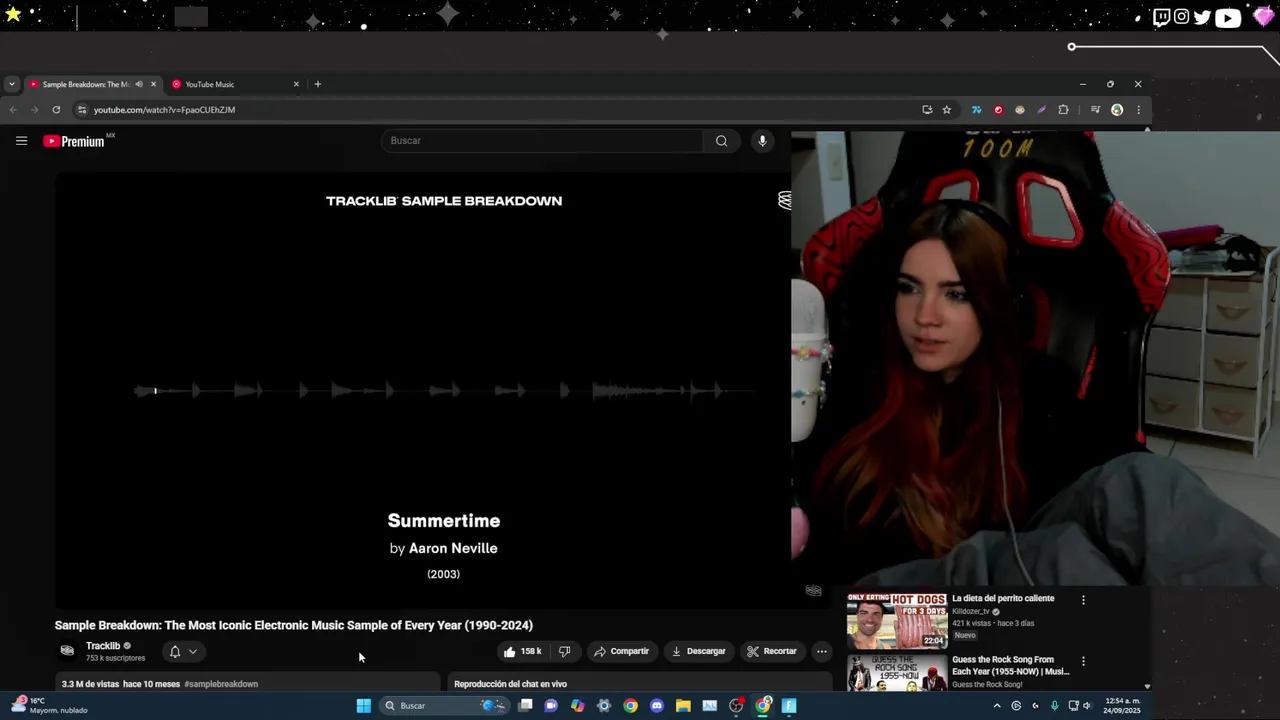Open a new browser tab
Screen dimensions: 1280x720
point(318,84)
